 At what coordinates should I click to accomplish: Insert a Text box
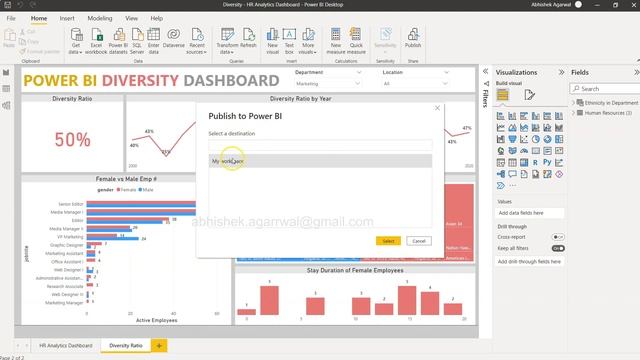289,41
